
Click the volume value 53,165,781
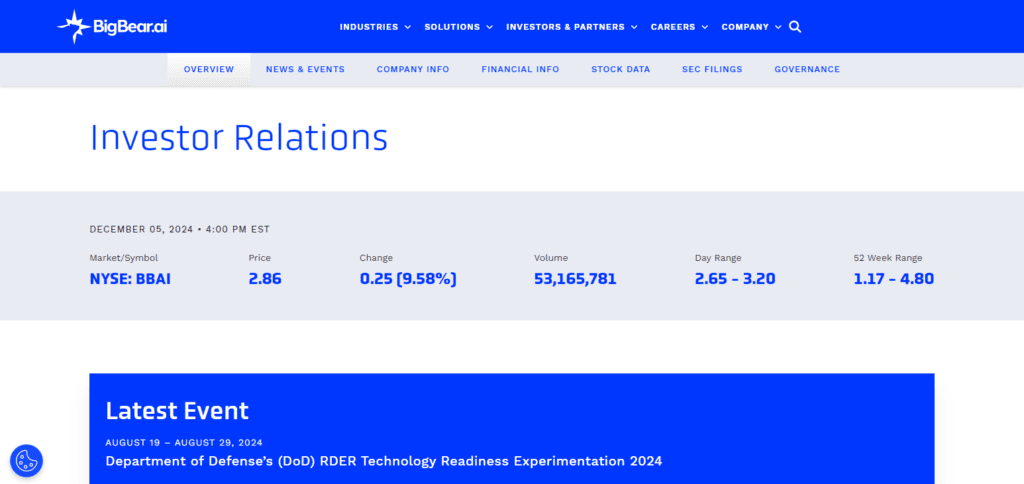click(575, 279)
